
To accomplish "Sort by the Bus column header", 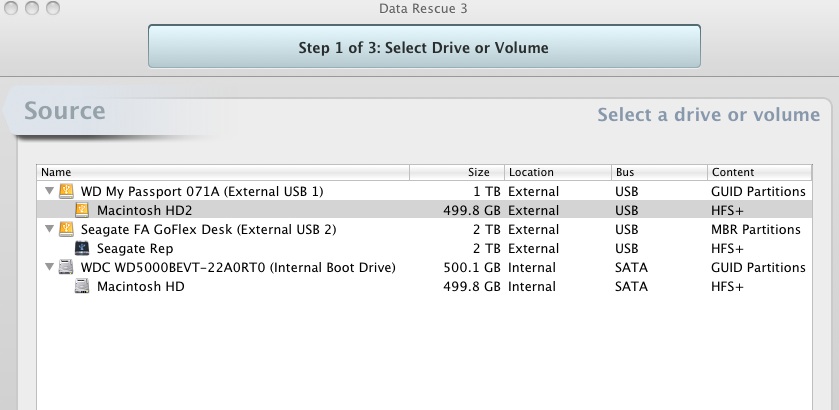I will click(659, 172).
